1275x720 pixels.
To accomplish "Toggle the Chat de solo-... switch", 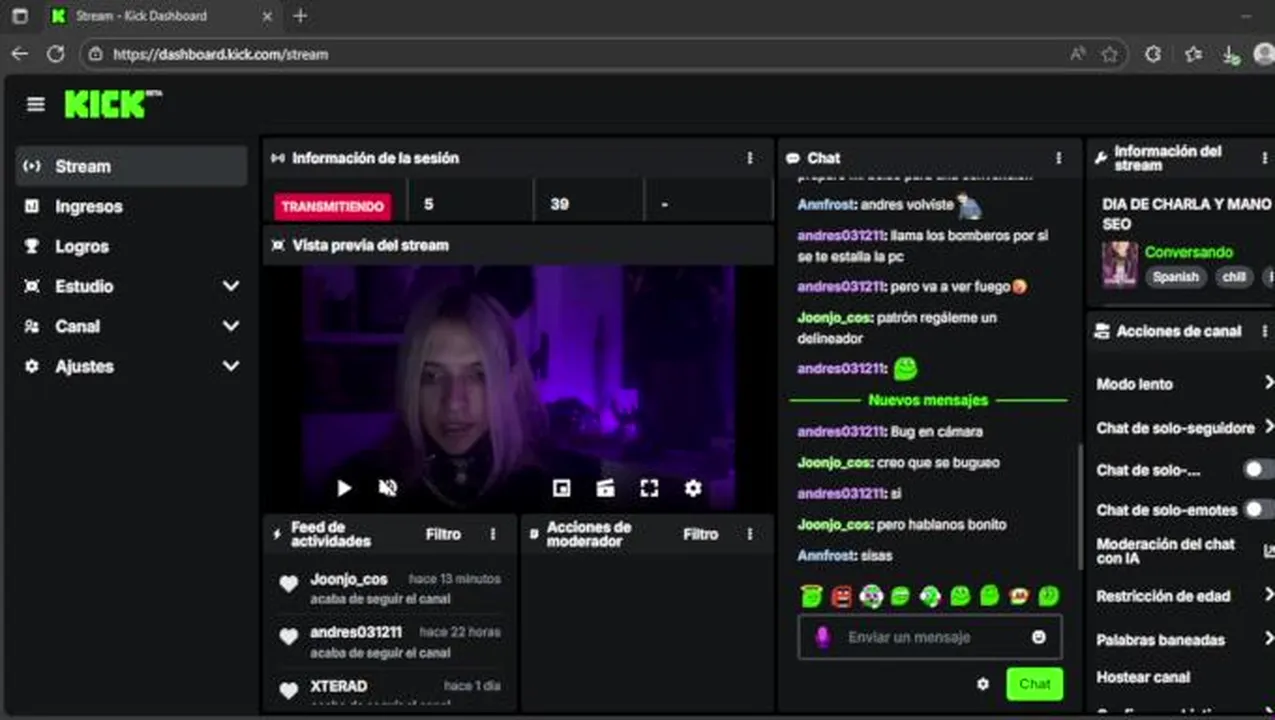I will pos(1259,469).
